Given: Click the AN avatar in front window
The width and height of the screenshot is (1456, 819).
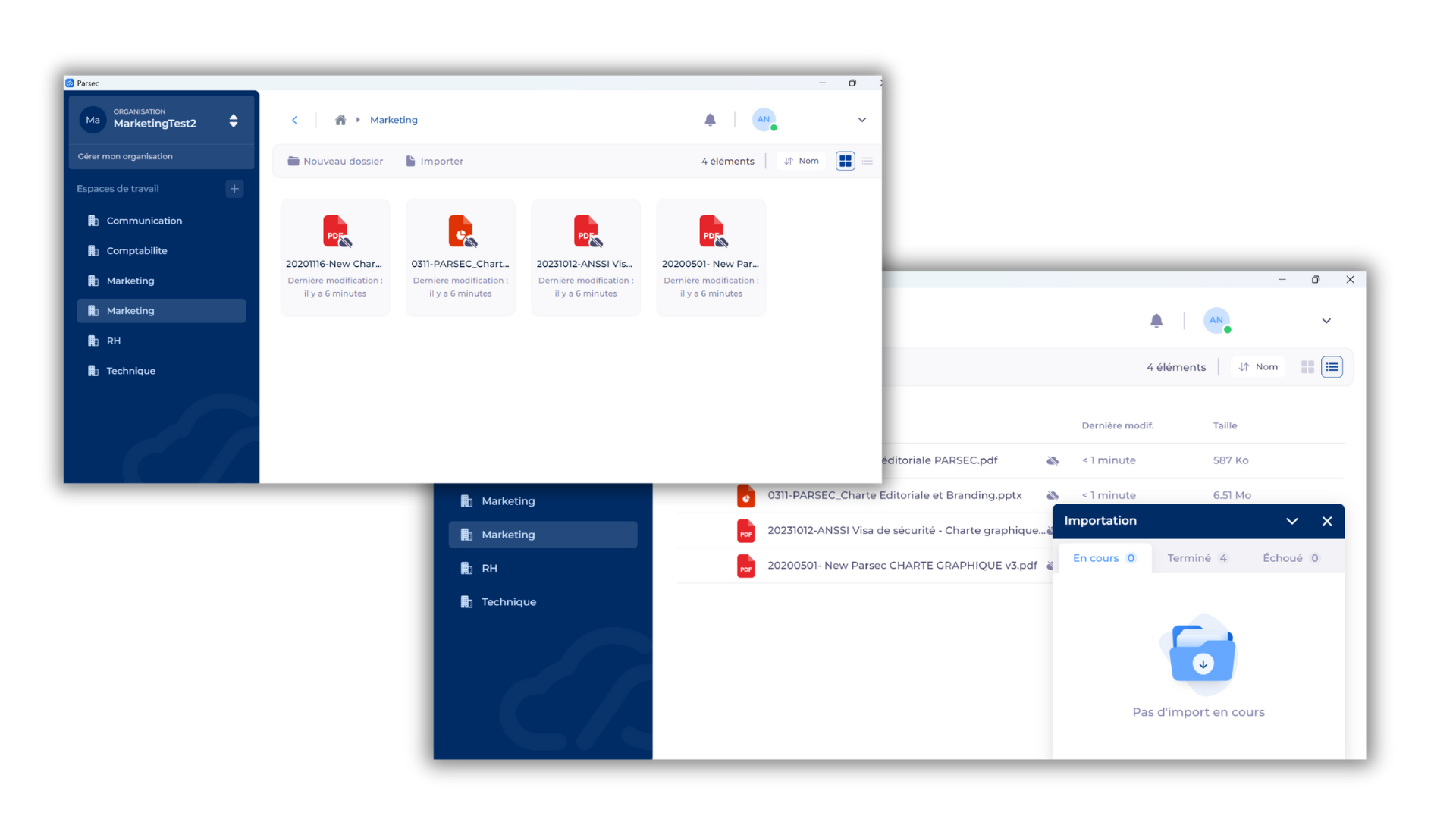Looking at the screenshot, I should coord(764,120).
